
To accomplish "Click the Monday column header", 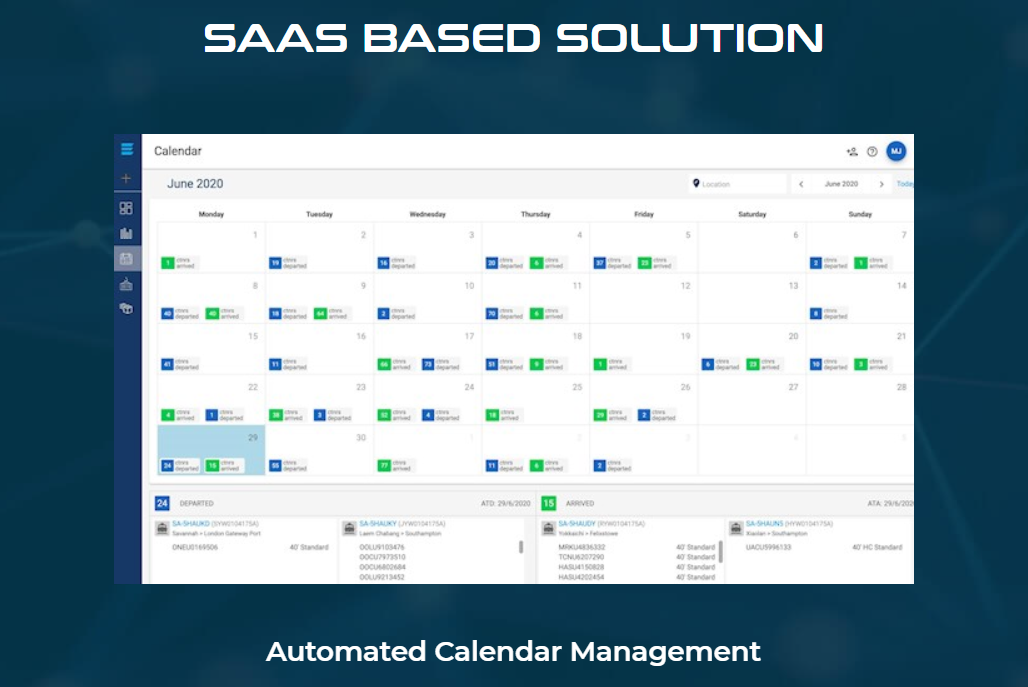I will tap(211, 214).
